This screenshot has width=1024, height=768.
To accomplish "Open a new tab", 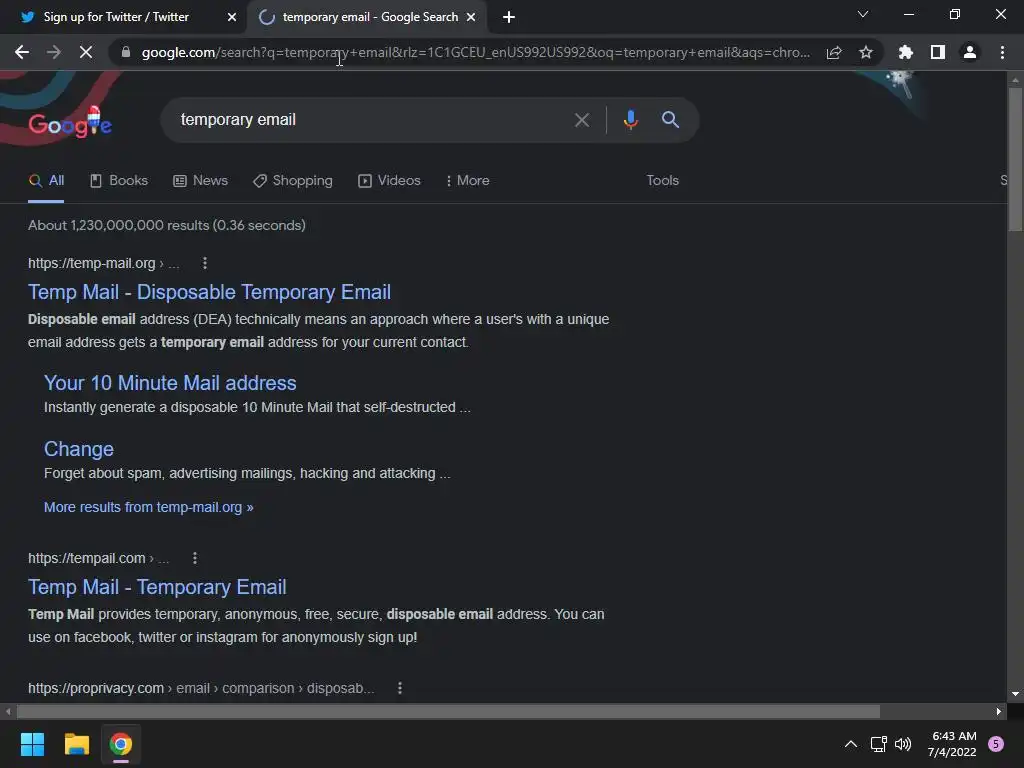I will [509, 17].
